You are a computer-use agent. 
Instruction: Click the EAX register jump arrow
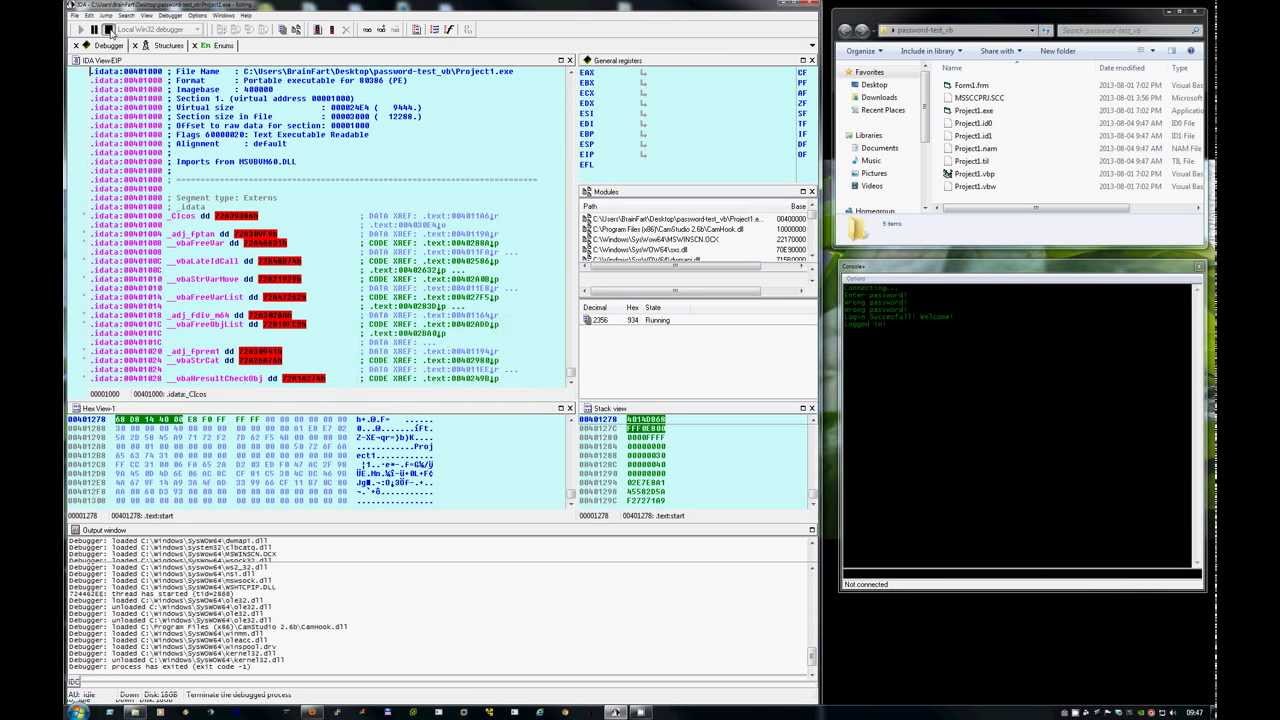643,72
